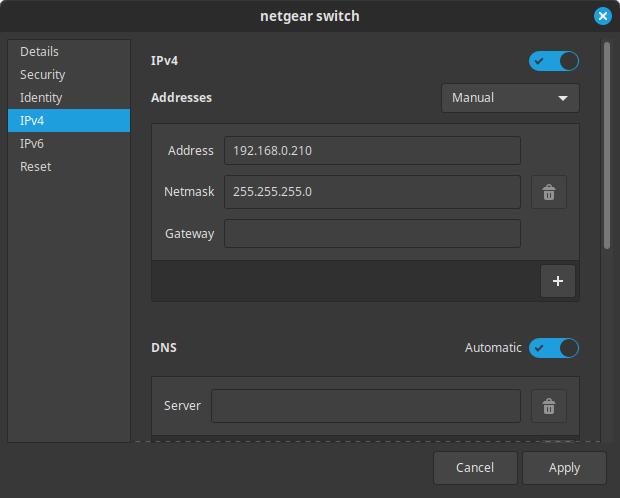Viewport: 620px width, 498px height.
Task: Delete the address entry with trash icon
Action: tap(548, 192)
